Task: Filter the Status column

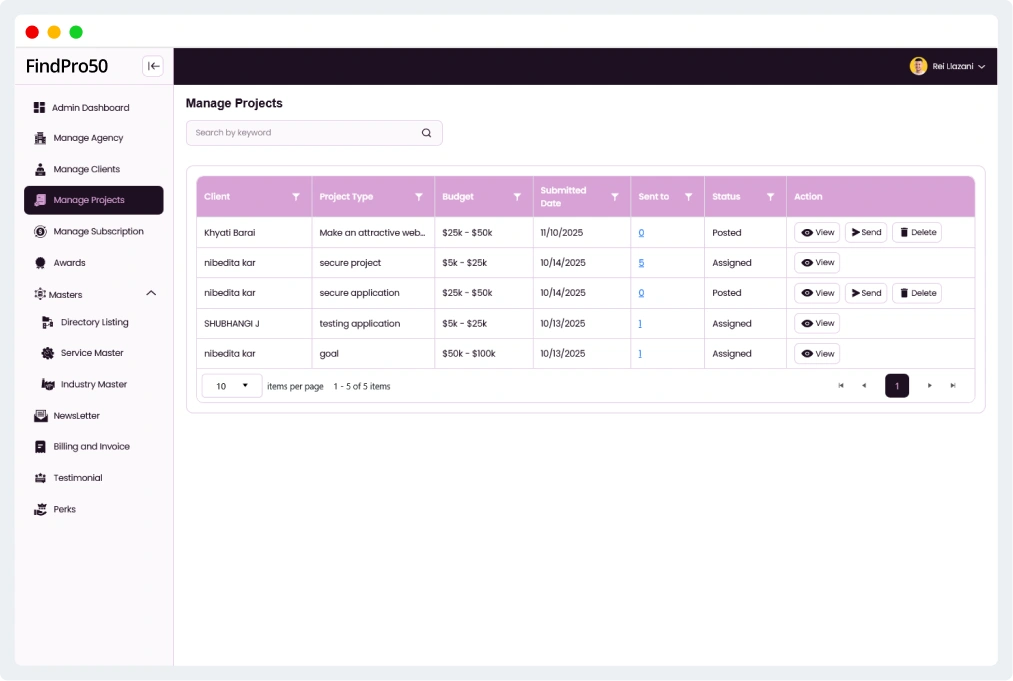Action: [x=770, y=197]
